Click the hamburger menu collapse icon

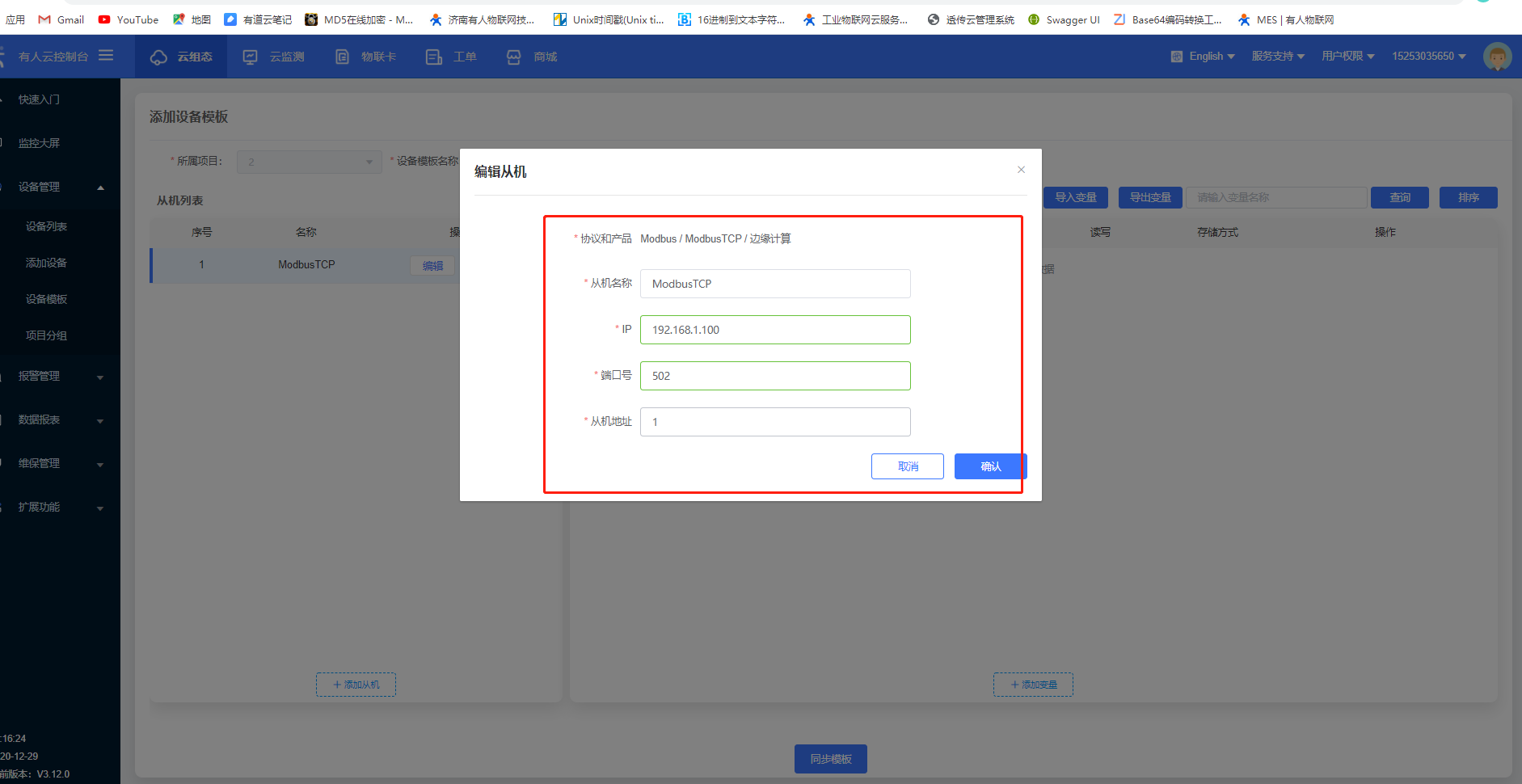click(x=106, y=56)
